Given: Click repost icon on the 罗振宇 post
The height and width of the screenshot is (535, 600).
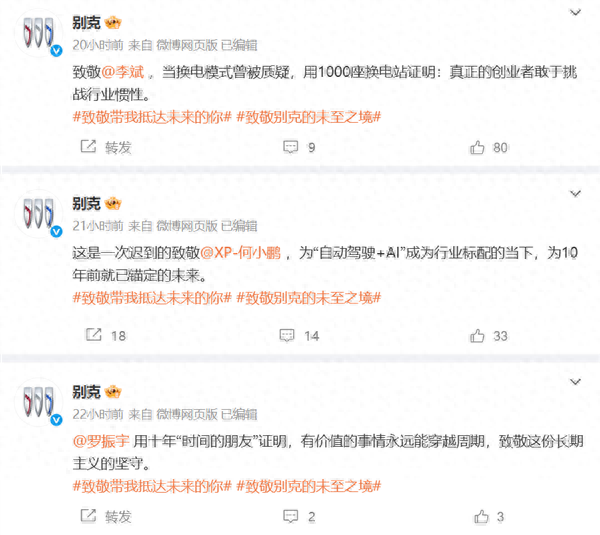Looking at the screenshot, I should coord(88,516).
